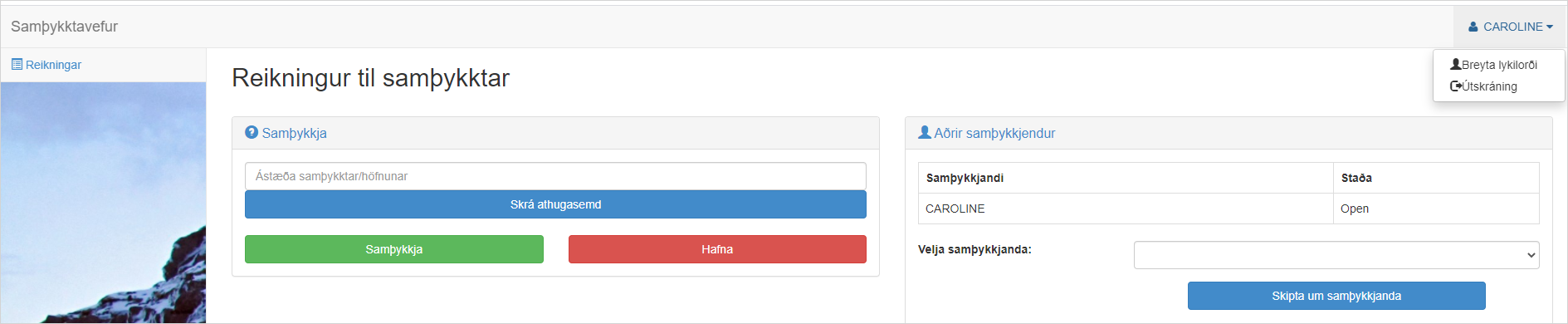
Task: Approve with the green Samþykkja button
Action: (394, 249)
